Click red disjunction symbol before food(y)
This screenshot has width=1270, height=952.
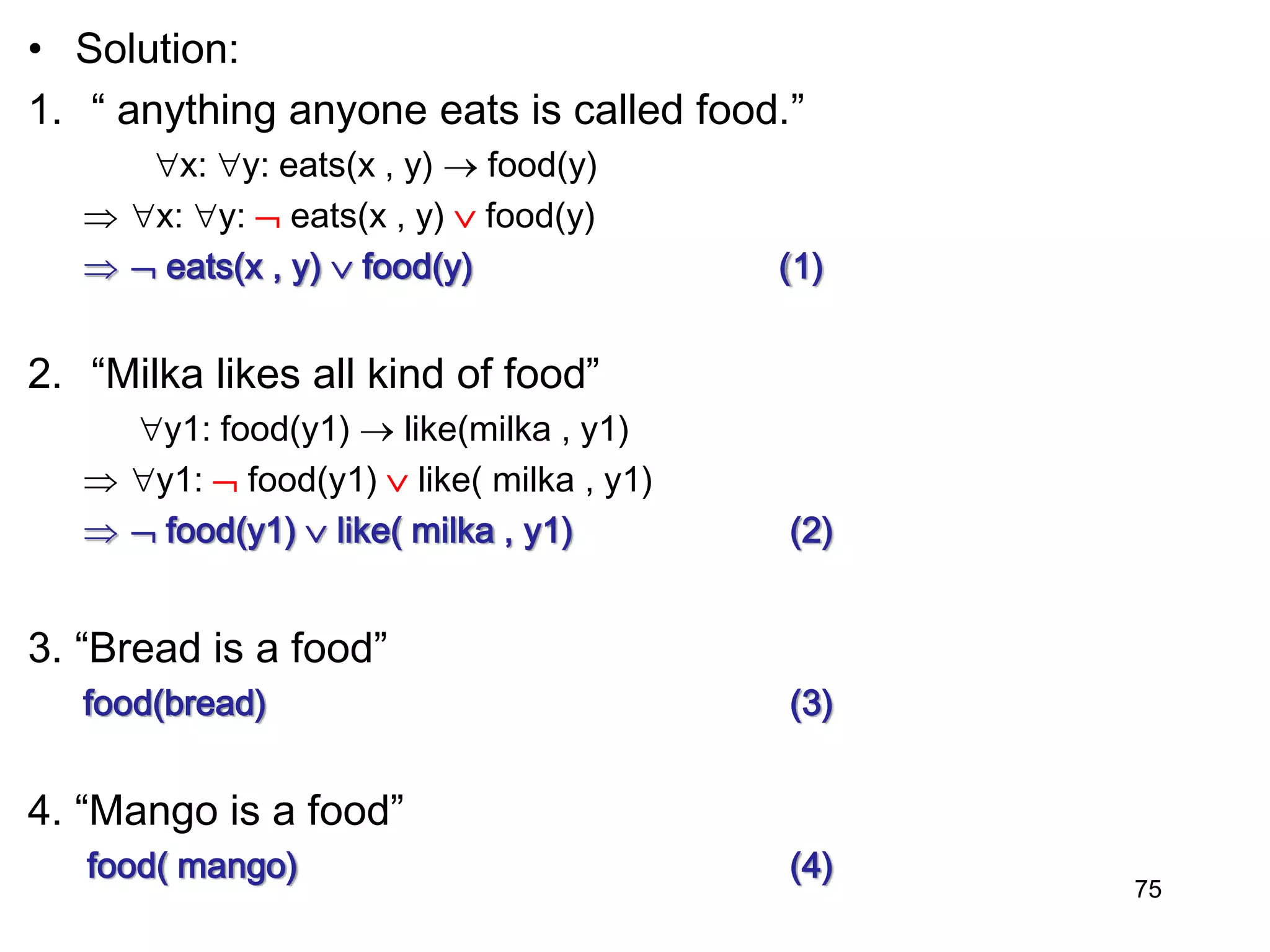coord(465,219)
